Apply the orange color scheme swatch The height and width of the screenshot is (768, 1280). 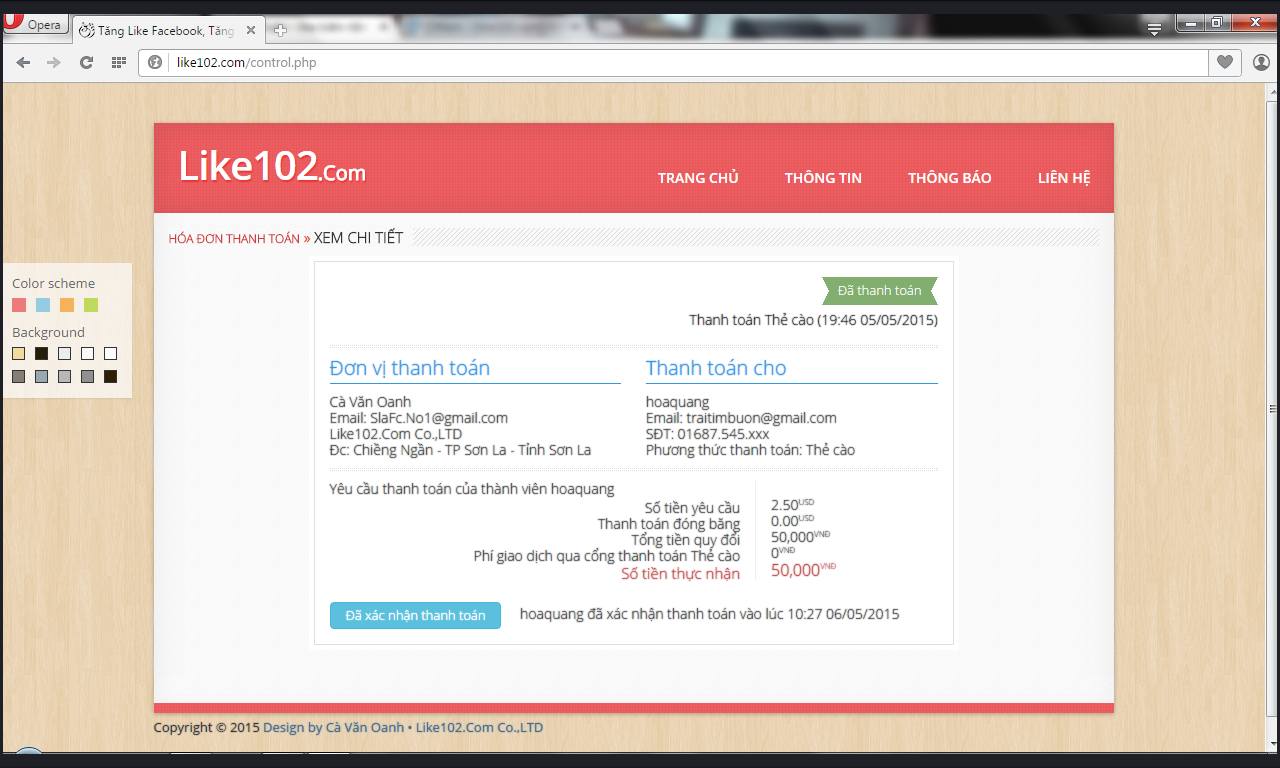point(67,305)
